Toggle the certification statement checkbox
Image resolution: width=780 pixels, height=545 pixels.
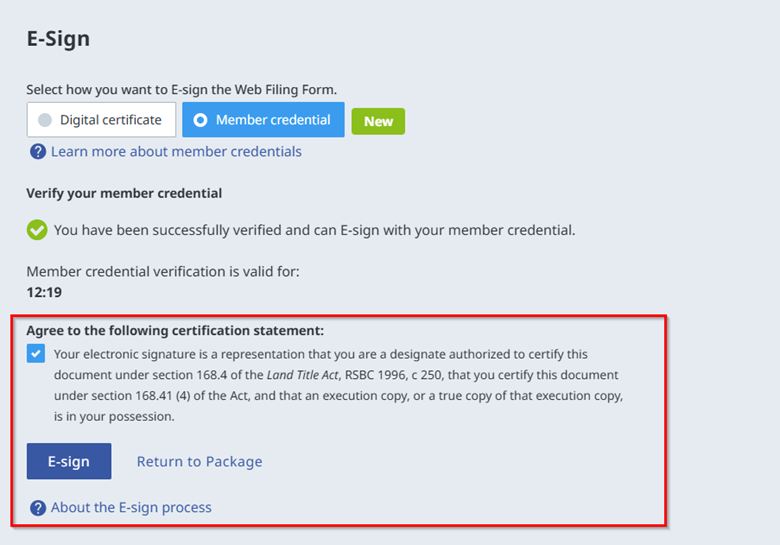(x=37, y=354)
